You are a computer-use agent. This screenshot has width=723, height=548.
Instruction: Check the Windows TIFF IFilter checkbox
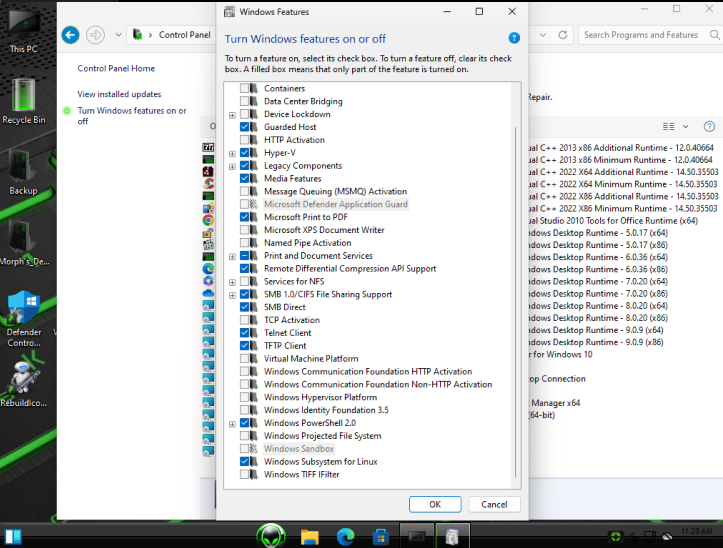[244, 474]
